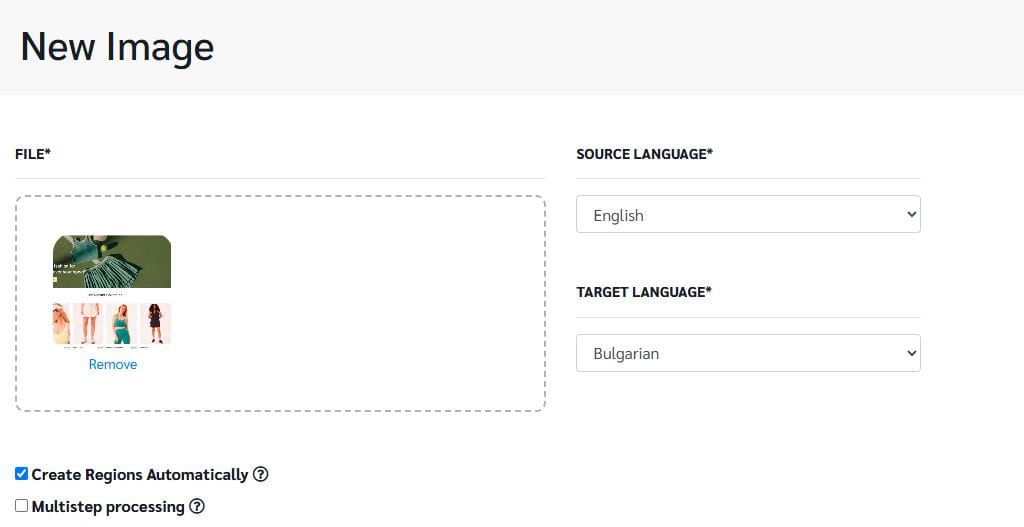Click the 'New Image' page heading
This screenshot has height=527, width=1024.
click(117, 47)
